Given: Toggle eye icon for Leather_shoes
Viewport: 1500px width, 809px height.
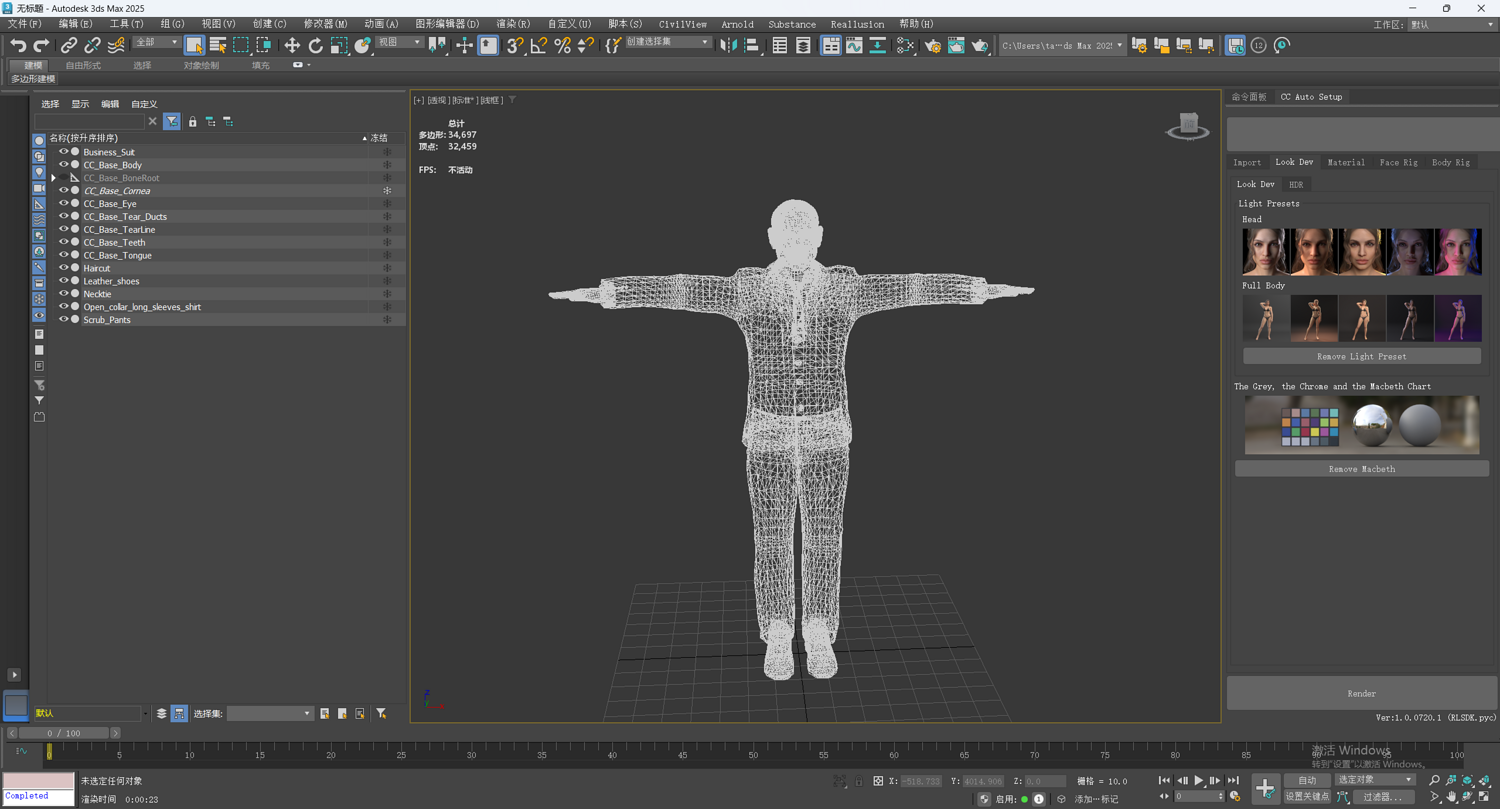Looking at the screenshot, I should pyautogui.click(x=63, y=281).
